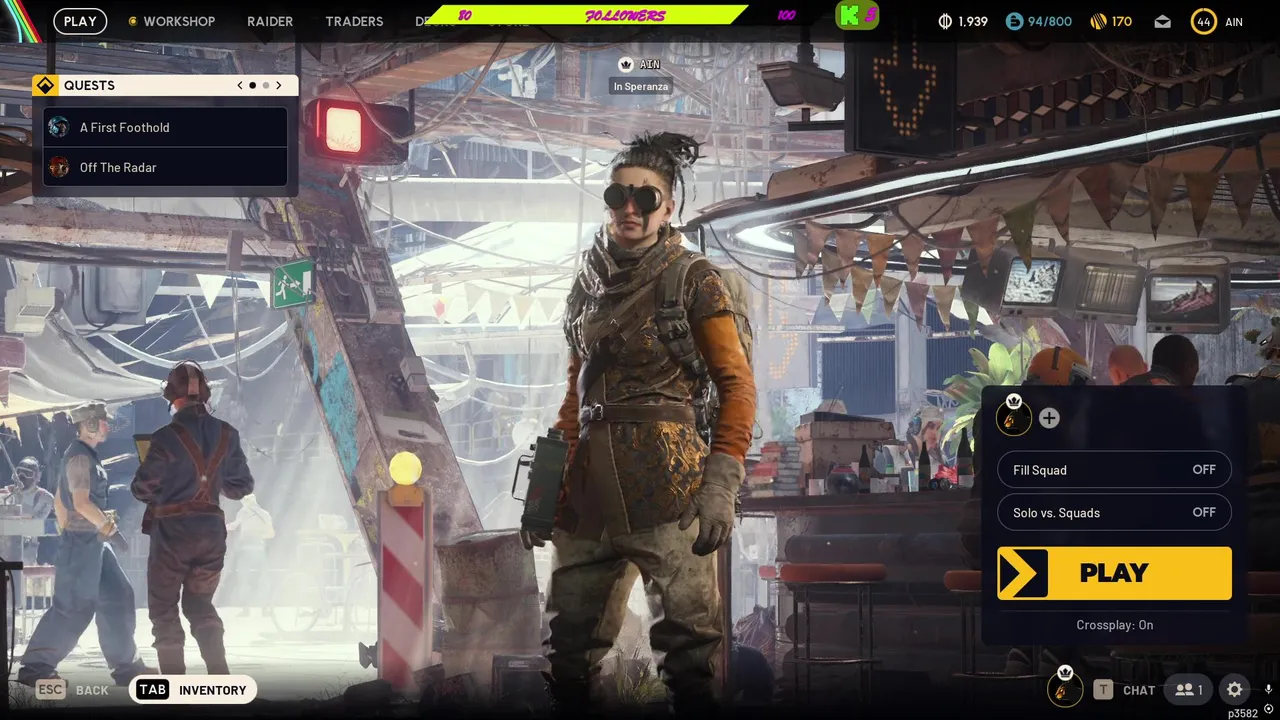The width and height of the screenshot is (1280, 720).
Task: Click the QUESTS panel header
Action: (165, 85)
